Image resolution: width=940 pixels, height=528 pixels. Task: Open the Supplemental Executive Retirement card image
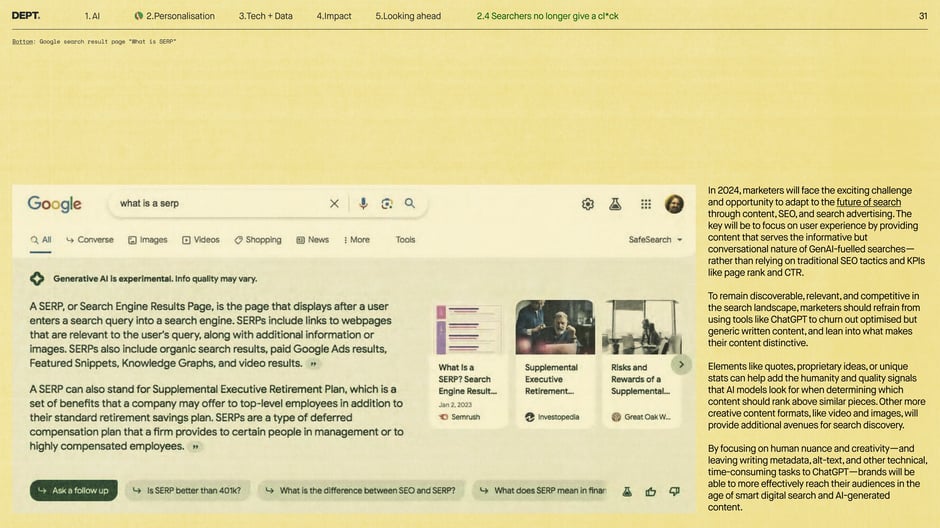pos(555,327)
